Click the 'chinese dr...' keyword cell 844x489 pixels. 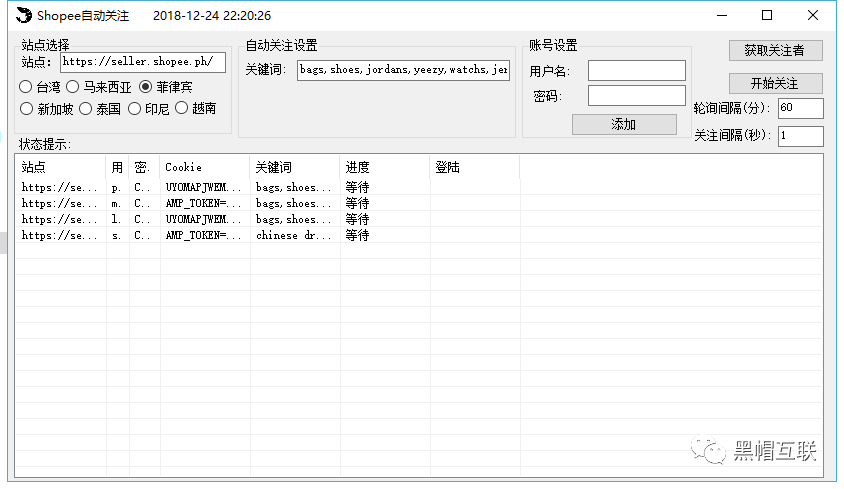(x=293, y=235)
